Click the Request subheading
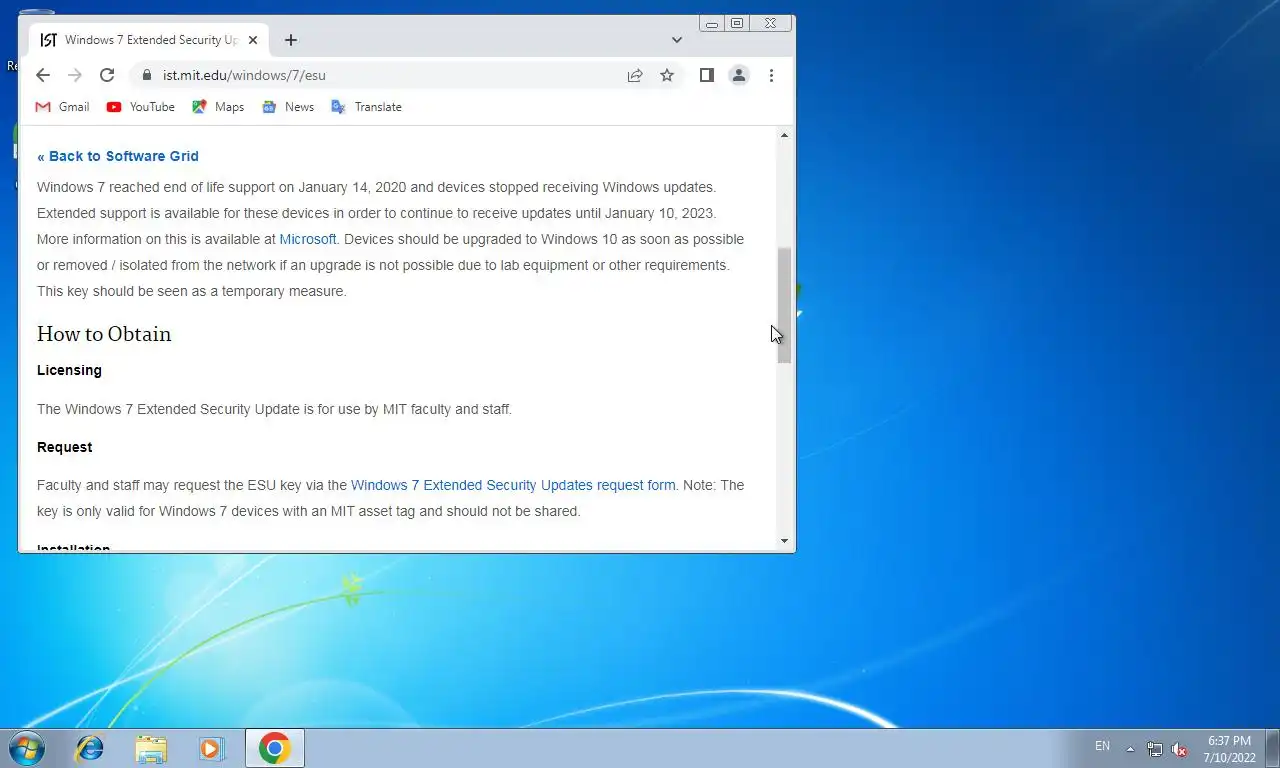This screenshot has width=1280, height=768. coord(64,447)
